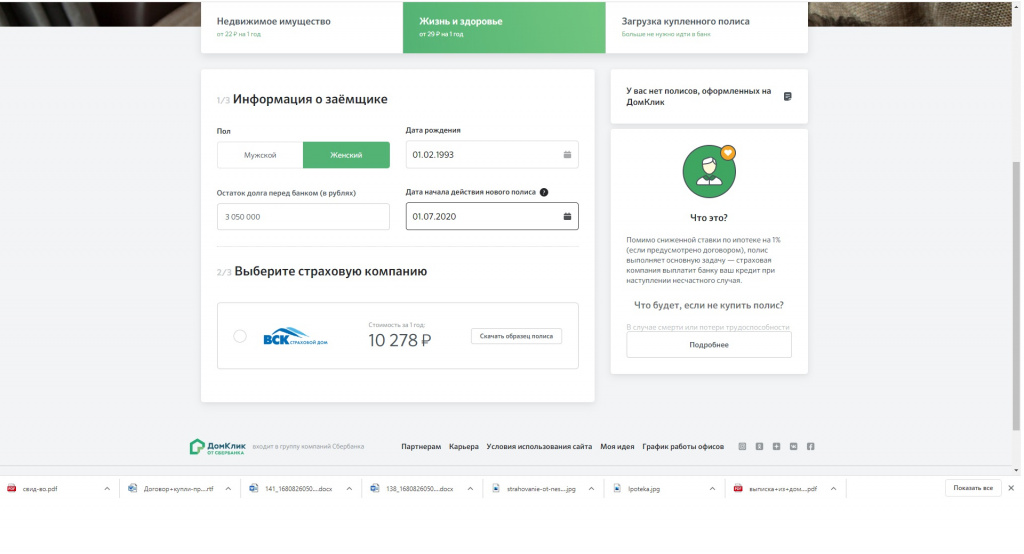Close the downloads bar
Image resolution: width=1024 pixels, height=554 pixels.
click(x=1011, y=488)
